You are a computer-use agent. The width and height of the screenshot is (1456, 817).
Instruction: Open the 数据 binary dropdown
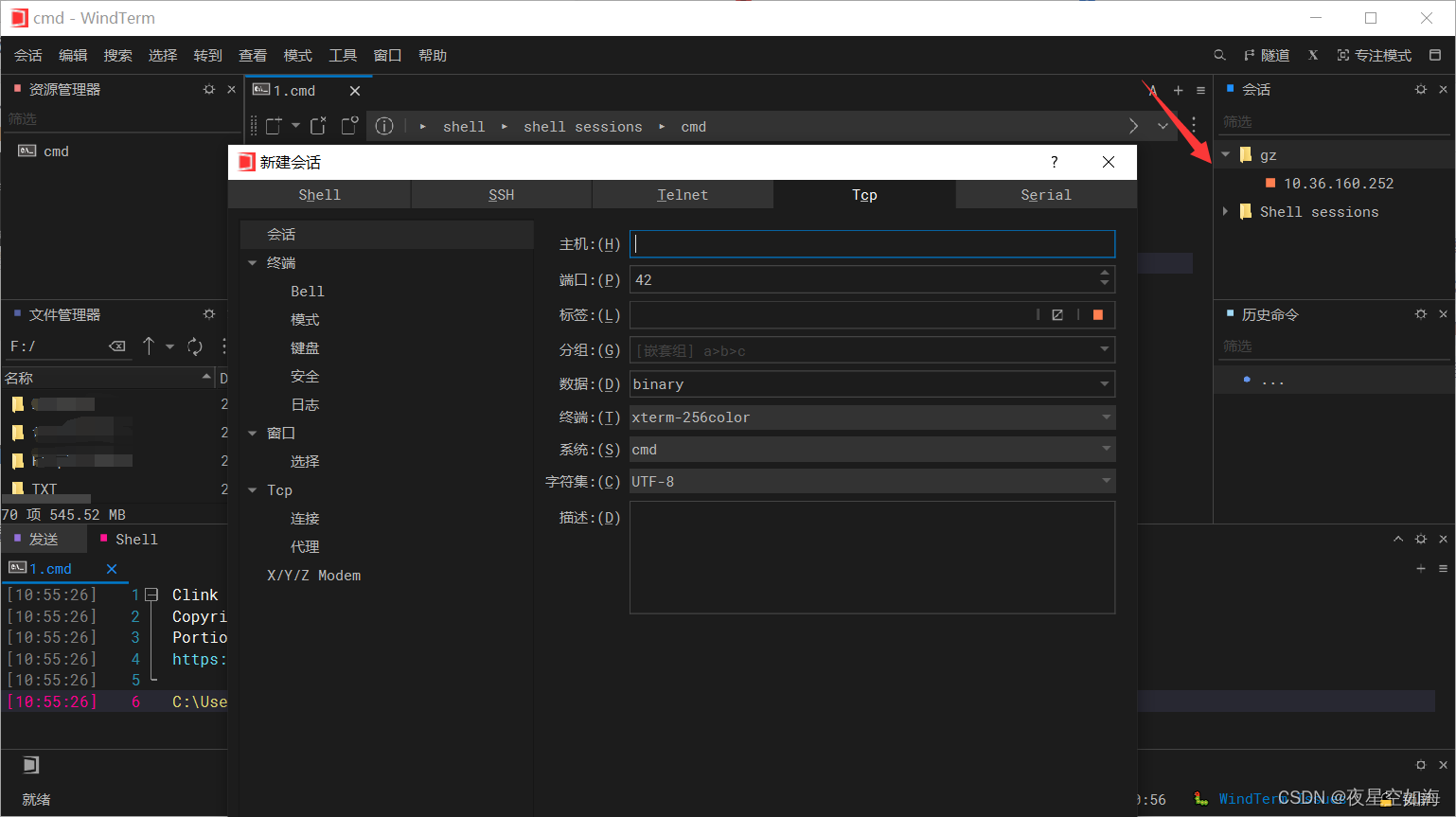point(1105,384)
